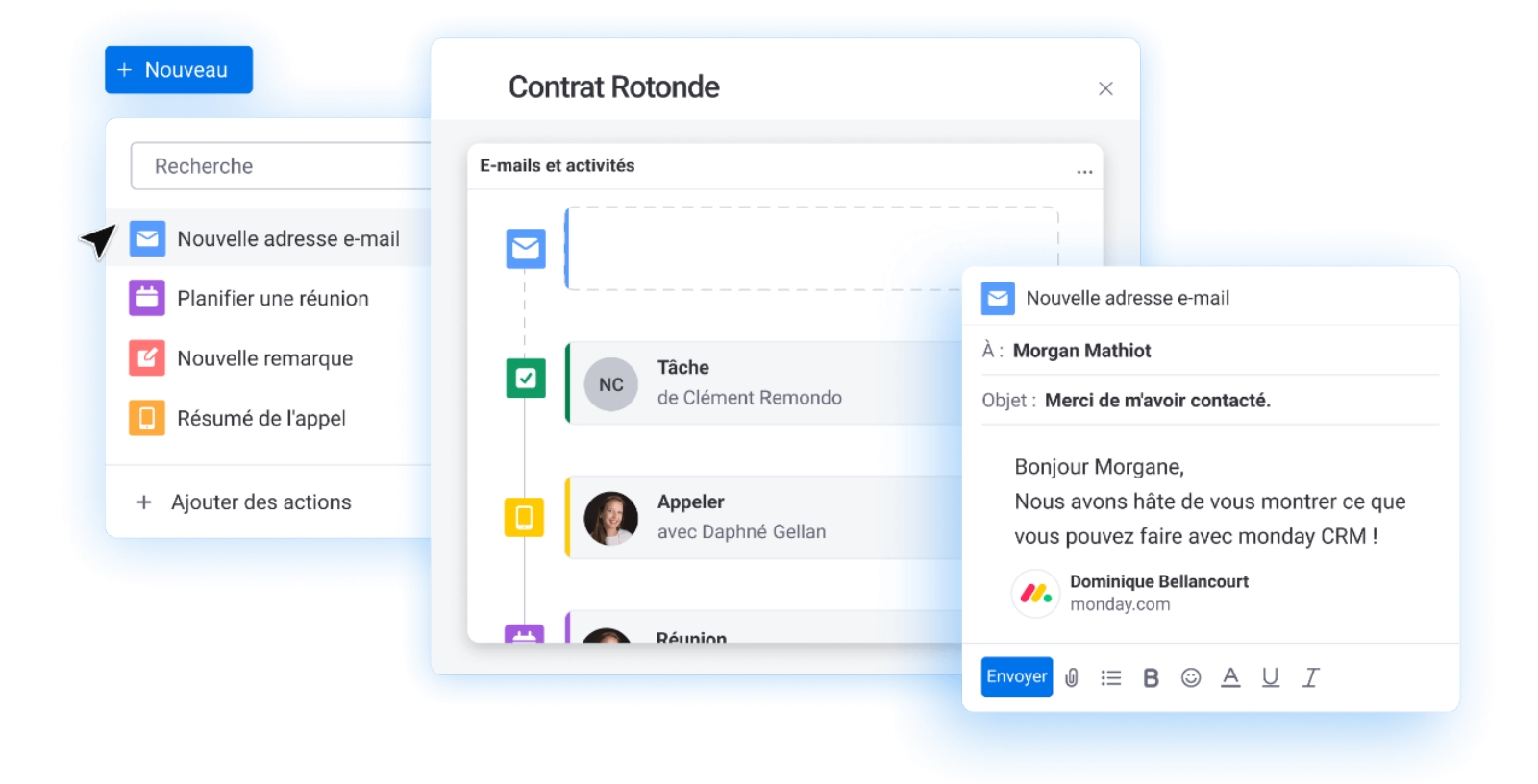The height and width of the screenshot is (784, 1538).
Task: Click the Nouveau button
Action: (x=179, y=70)
